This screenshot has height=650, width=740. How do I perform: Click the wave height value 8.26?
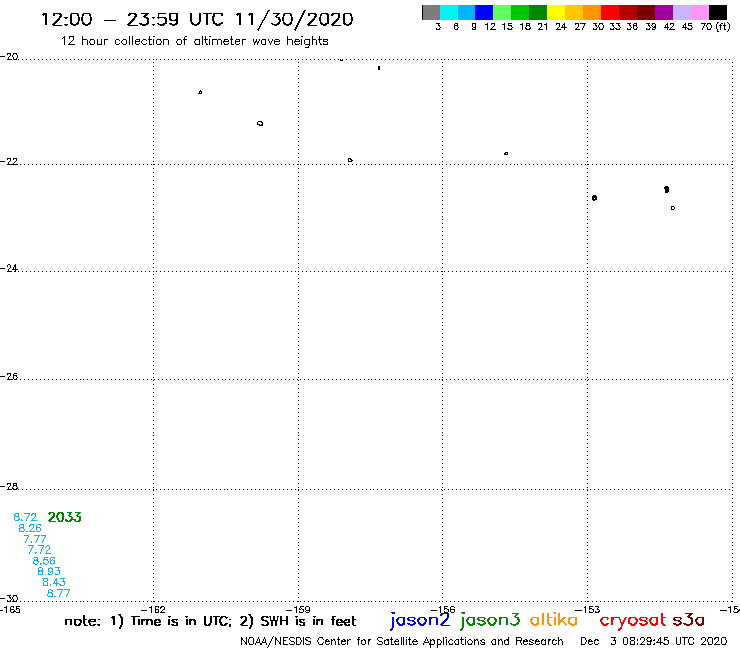[30, 528]
